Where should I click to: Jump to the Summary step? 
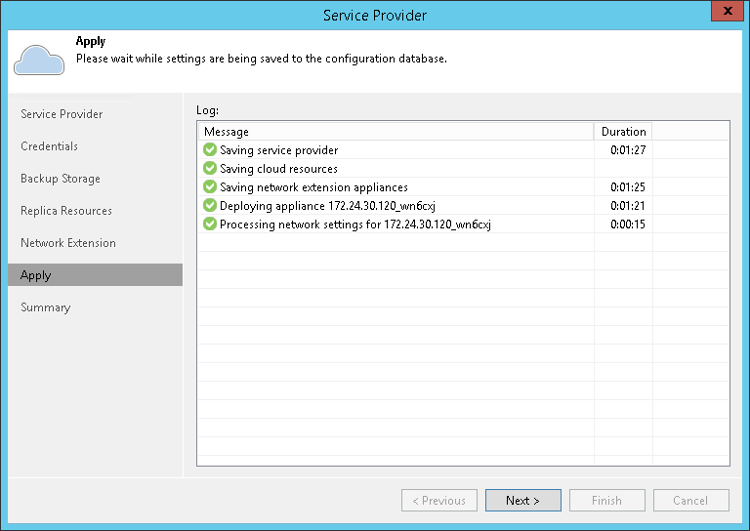coord(45,307)
